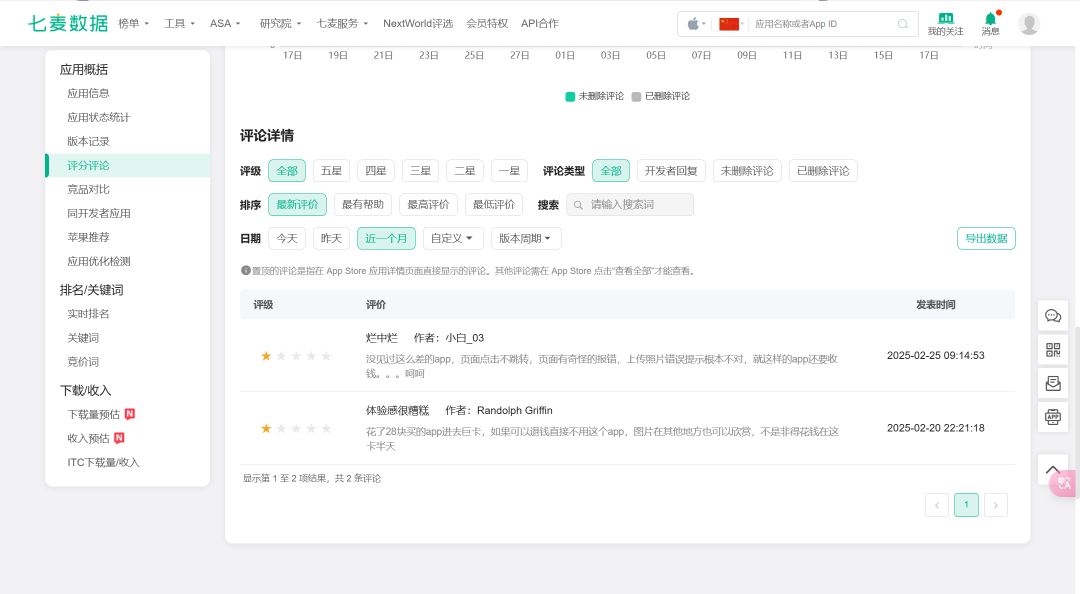Click the info icon before 置顶的评论 note

pyautogui.click(x=245, y=271)
